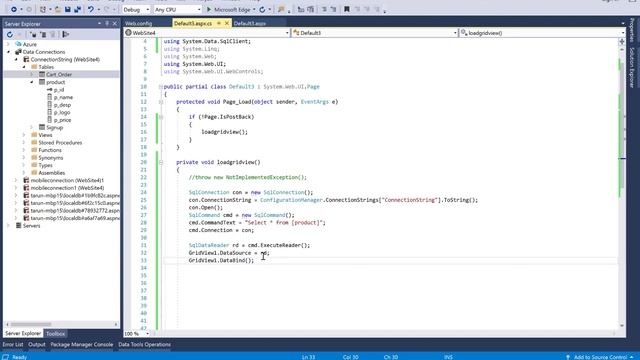Expand the Signup table node
Viewport: 640px width, 360px height.
point(32,127)
